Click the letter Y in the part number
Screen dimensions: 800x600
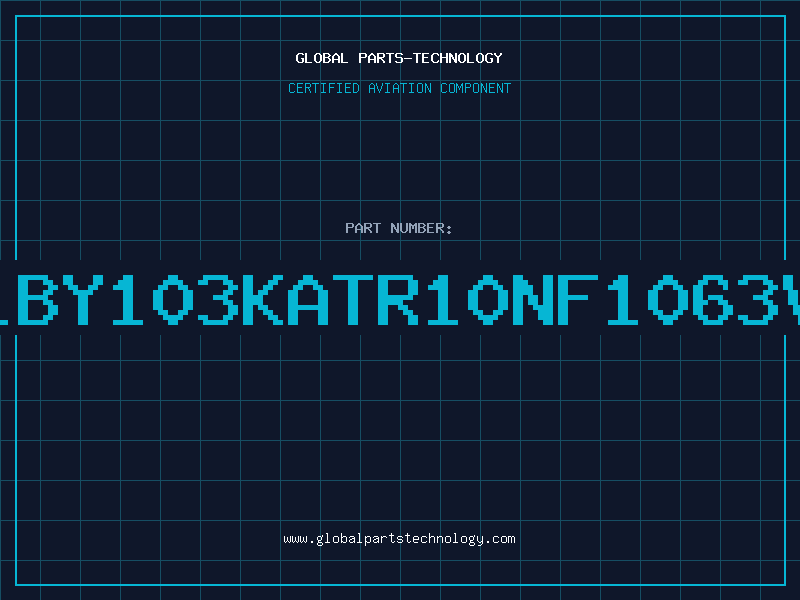pyautogui.click(x=83, y=299)
